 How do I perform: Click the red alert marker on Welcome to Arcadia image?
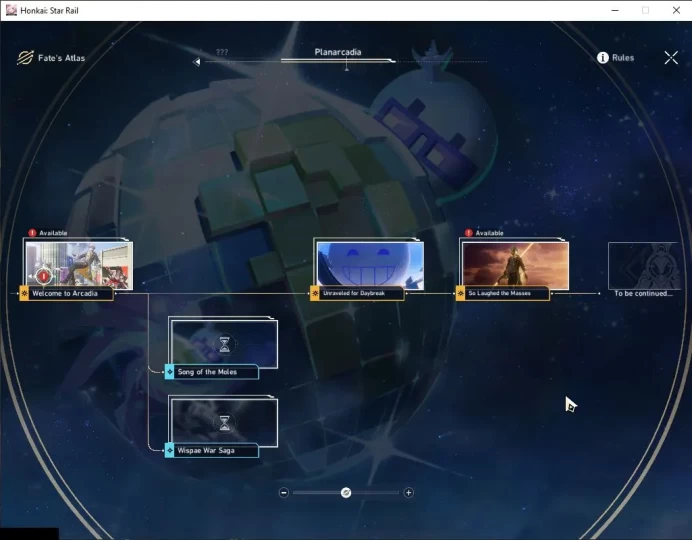point(43,276)
